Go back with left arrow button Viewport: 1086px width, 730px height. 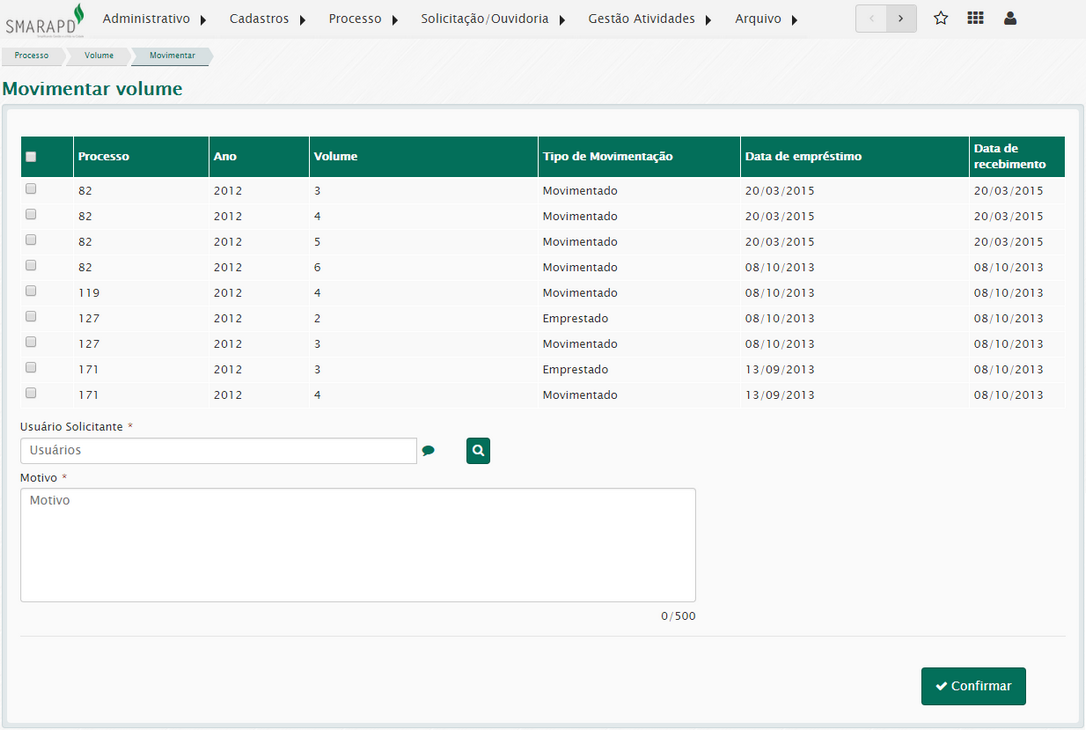pos(871,18)
